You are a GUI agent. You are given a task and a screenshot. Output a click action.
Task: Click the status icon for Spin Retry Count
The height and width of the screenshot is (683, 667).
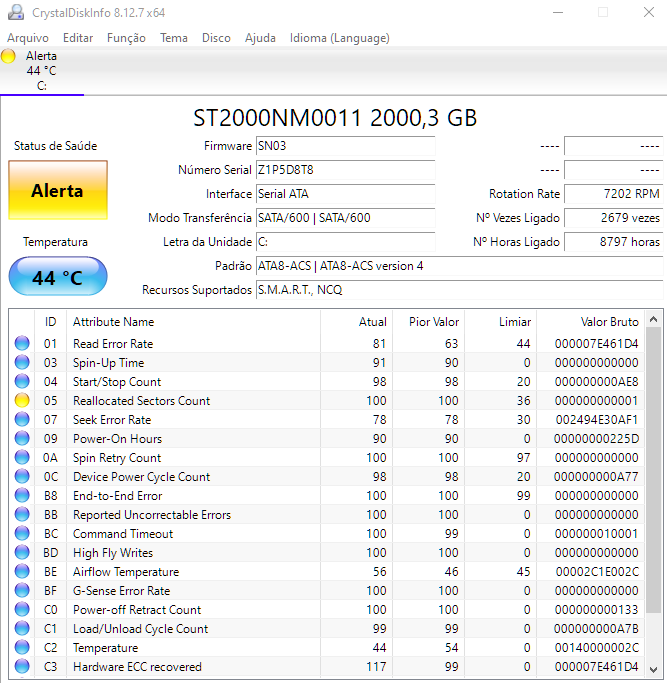coord(22,457)
